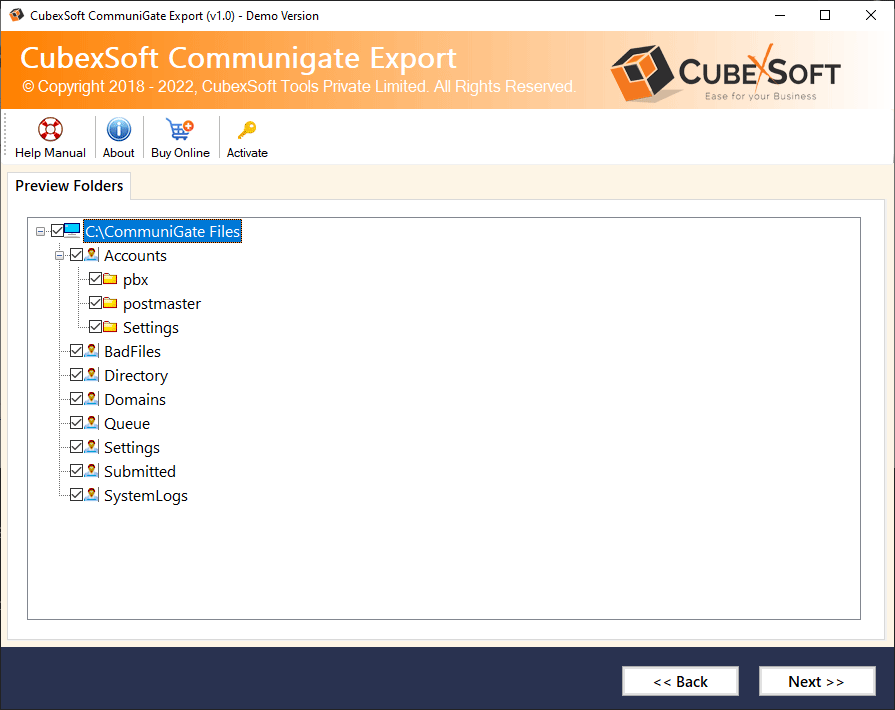
Task: Minimize the CommuniGate Export window
Action: click(x=780, y=15)
